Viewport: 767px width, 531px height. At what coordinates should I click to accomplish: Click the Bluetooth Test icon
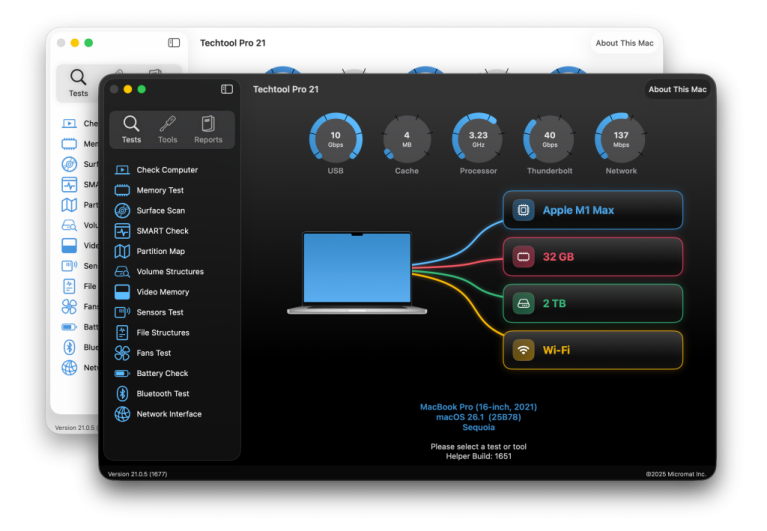tap(122, 394)
